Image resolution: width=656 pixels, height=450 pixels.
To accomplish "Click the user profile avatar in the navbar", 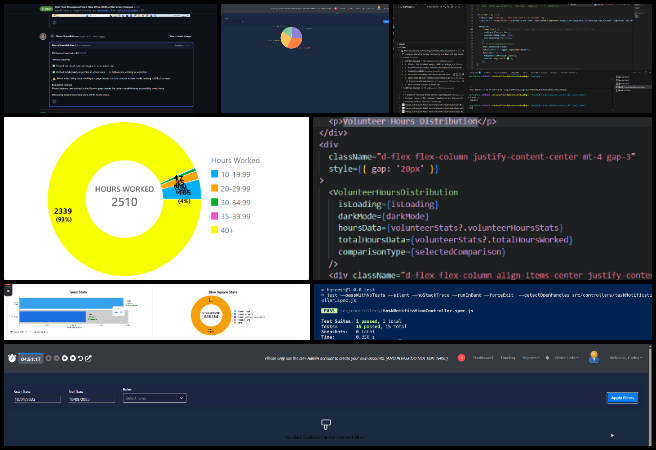I will pos(593,357).
